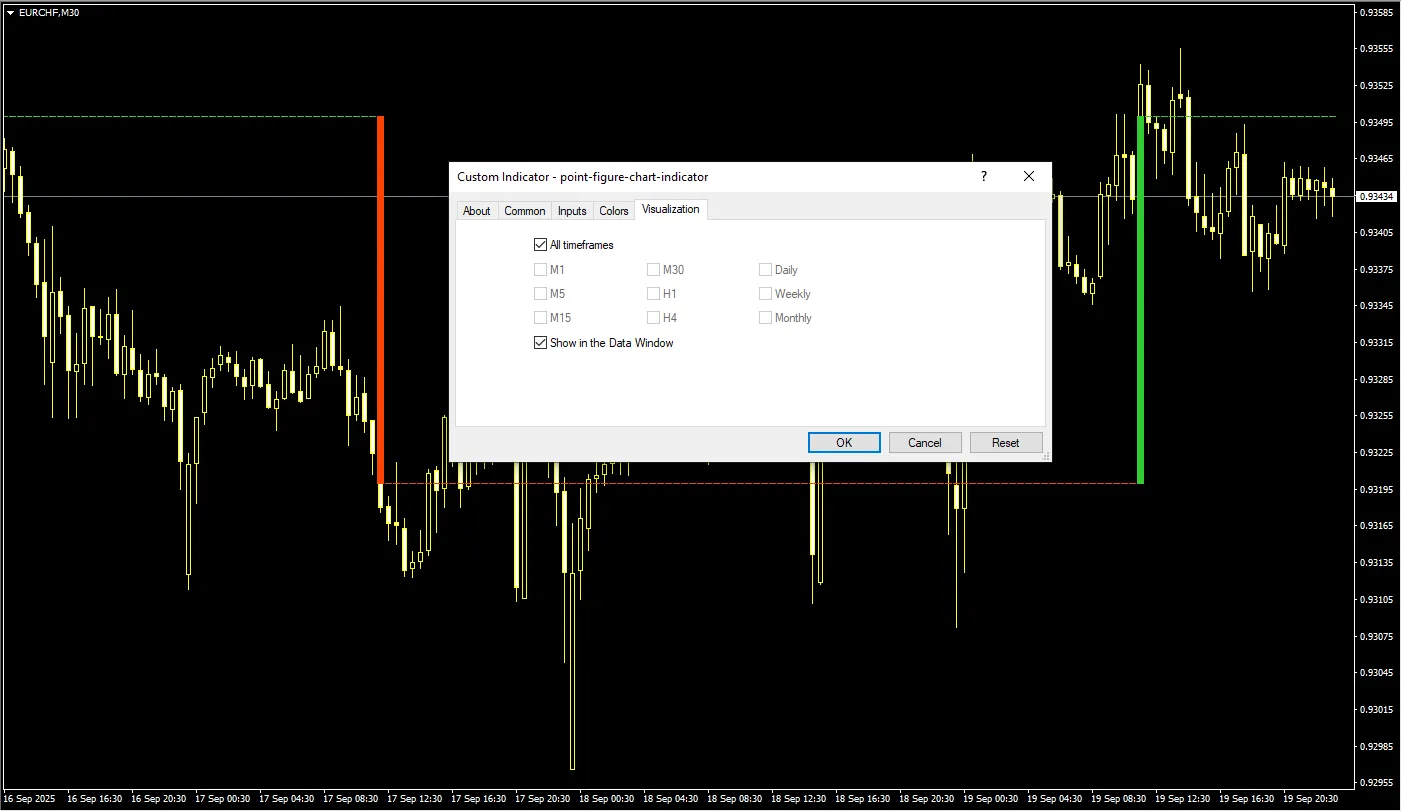Confirm the dialog with OK
The width and height of the screenshot is (1402, 812).
[x=844, y=443]
